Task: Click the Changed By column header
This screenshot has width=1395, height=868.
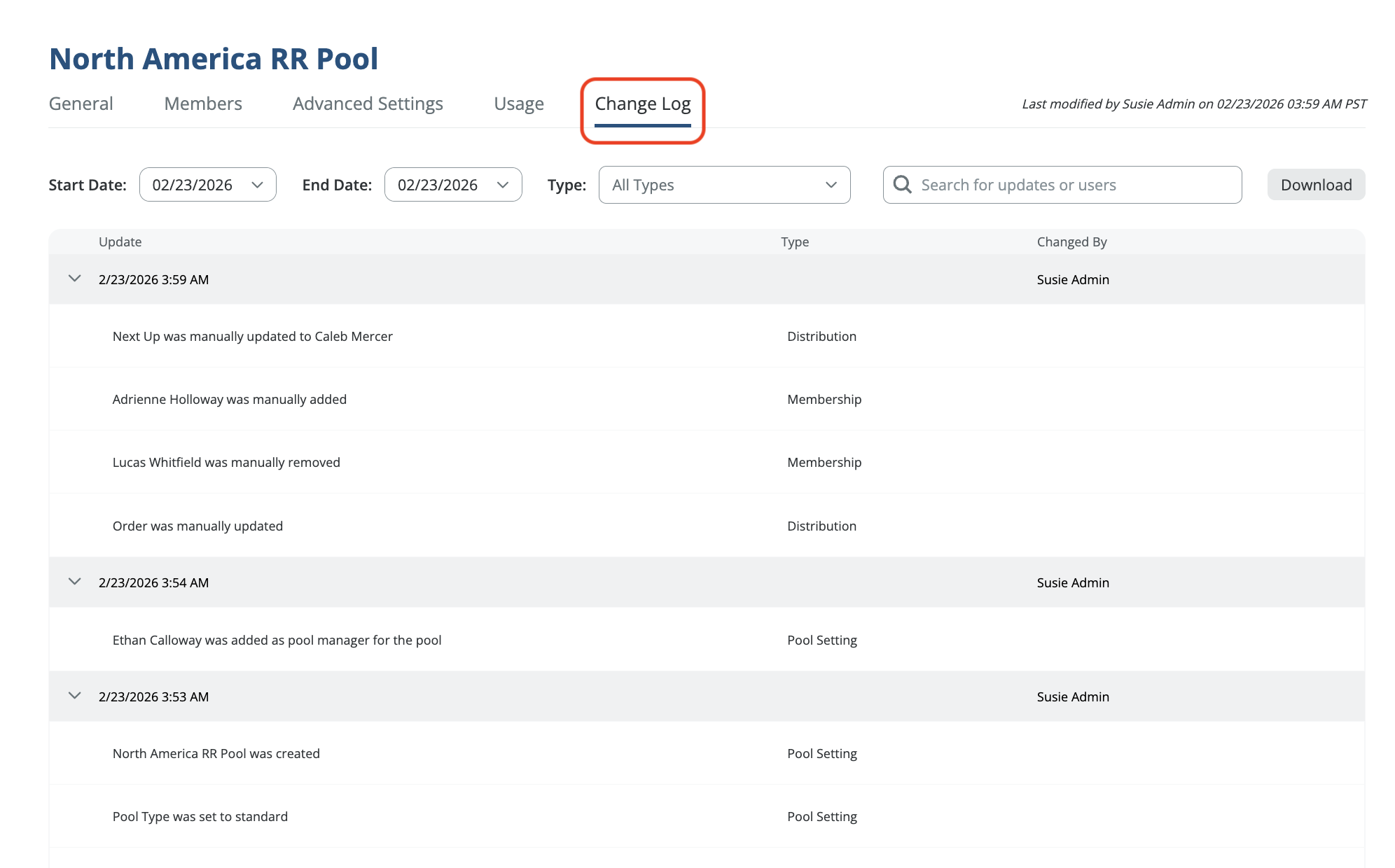Action: 1071,241
